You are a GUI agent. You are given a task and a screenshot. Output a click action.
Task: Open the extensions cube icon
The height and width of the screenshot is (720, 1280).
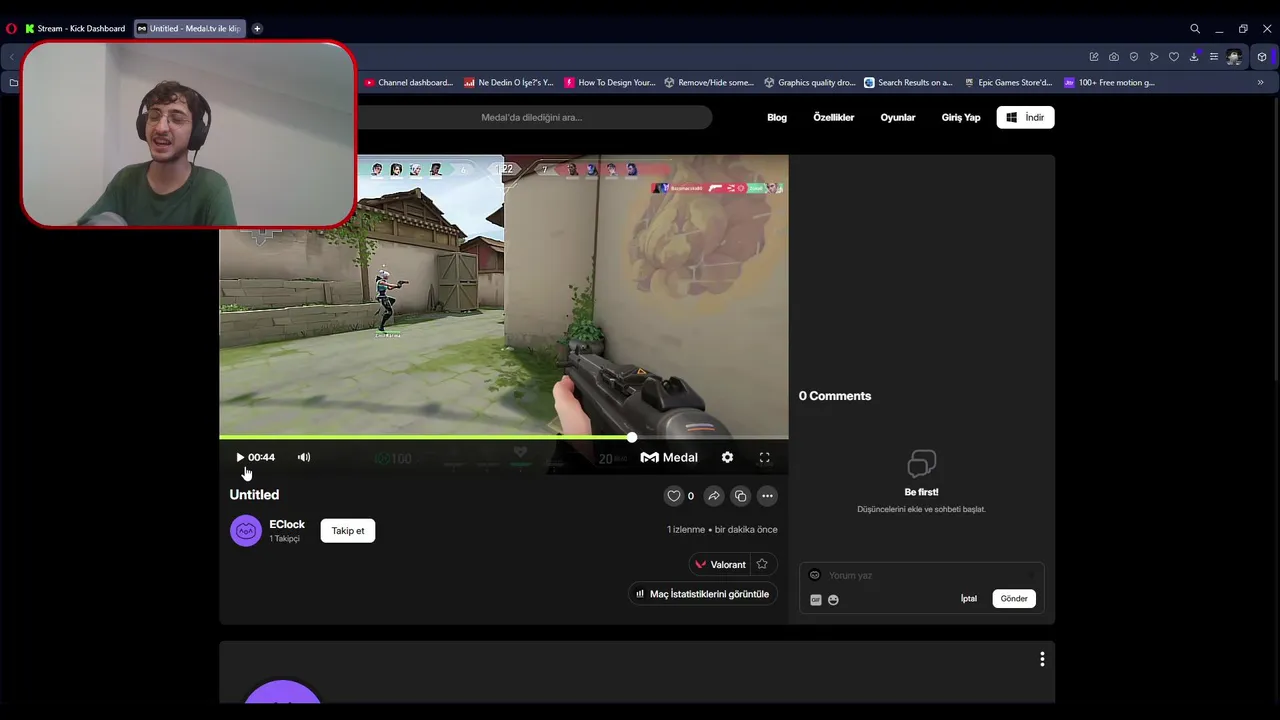click(1262, 57)
